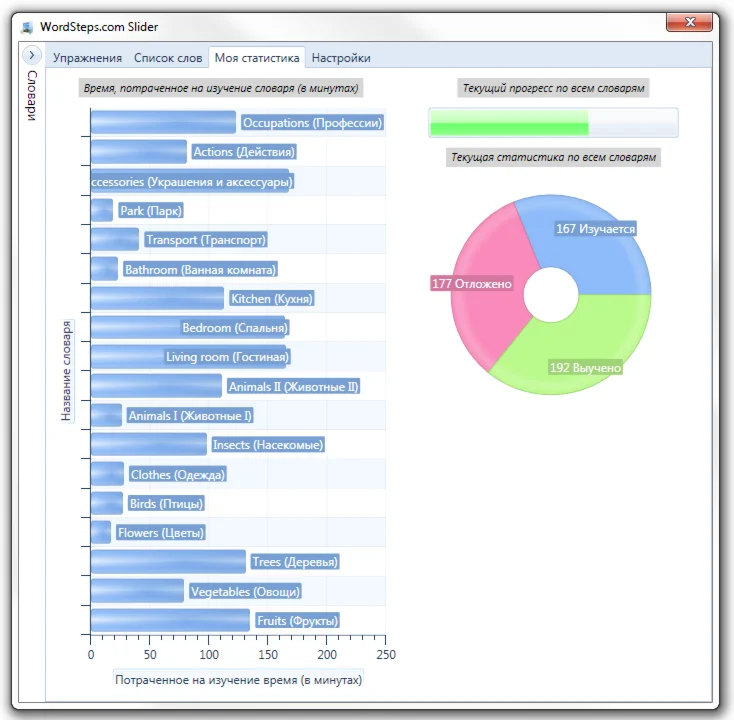Click the Kitchen (Кухня) label
Screen dimensions: 734x720
272,299
